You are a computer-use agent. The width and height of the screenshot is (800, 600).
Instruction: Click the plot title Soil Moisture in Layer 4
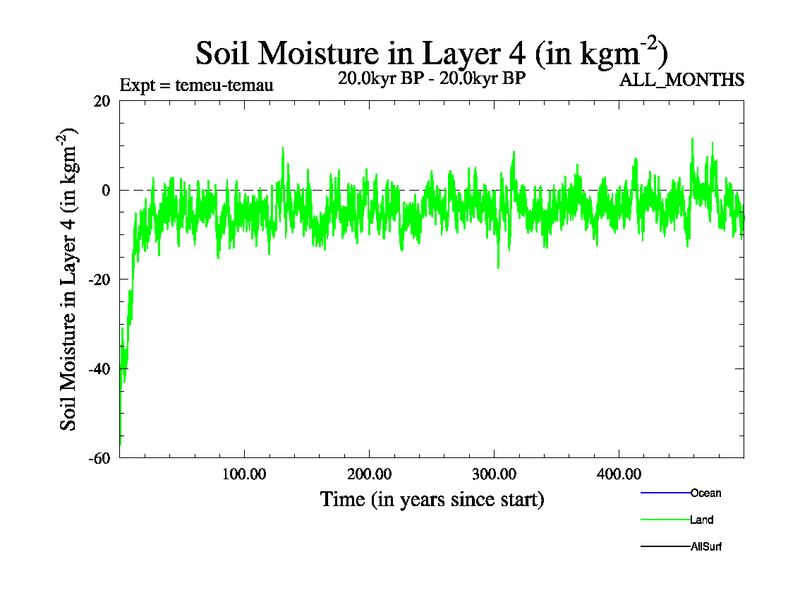point(431,51)
